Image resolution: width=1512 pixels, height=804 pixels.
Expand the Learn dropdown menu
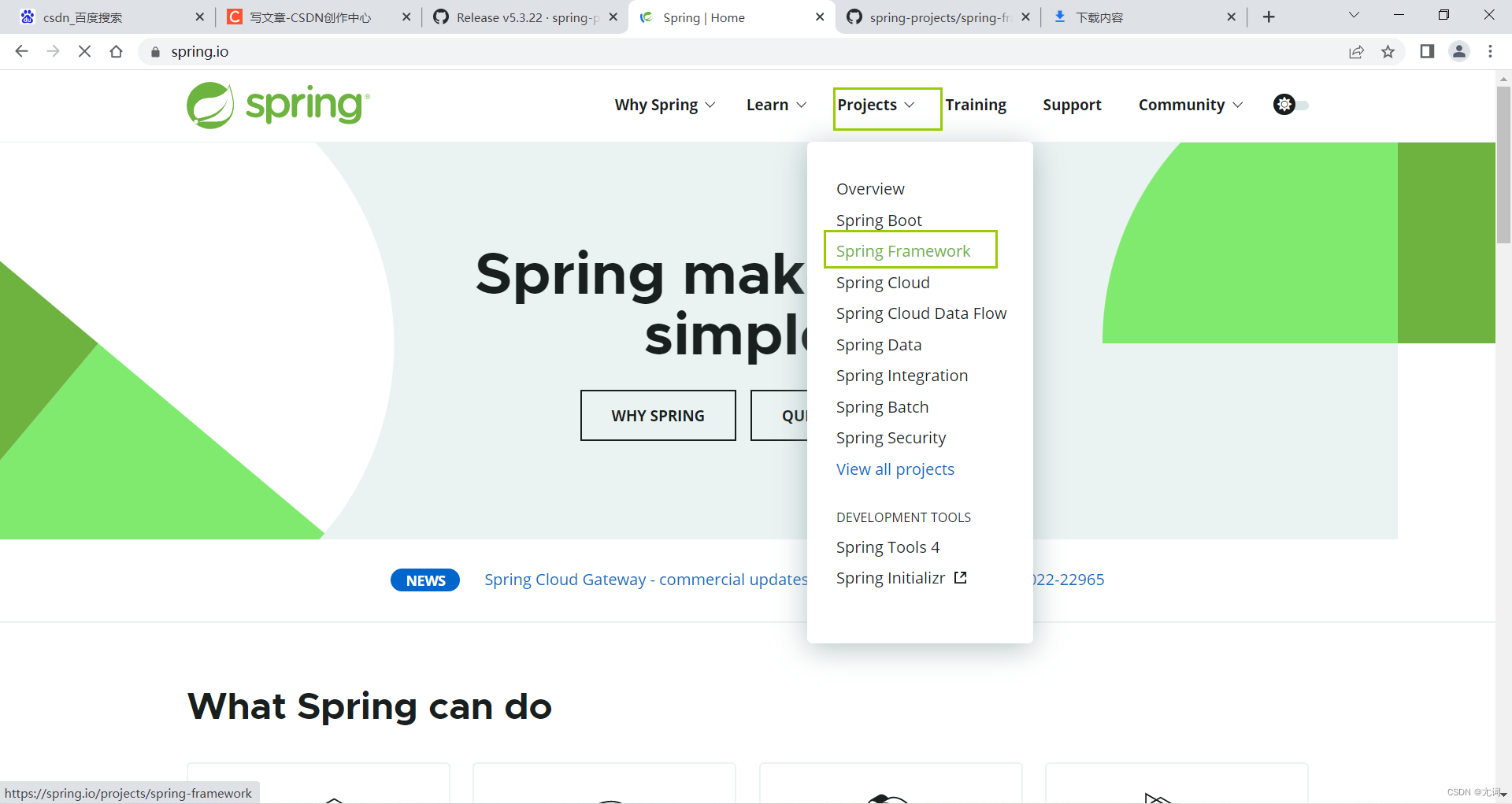coord(776,104)
